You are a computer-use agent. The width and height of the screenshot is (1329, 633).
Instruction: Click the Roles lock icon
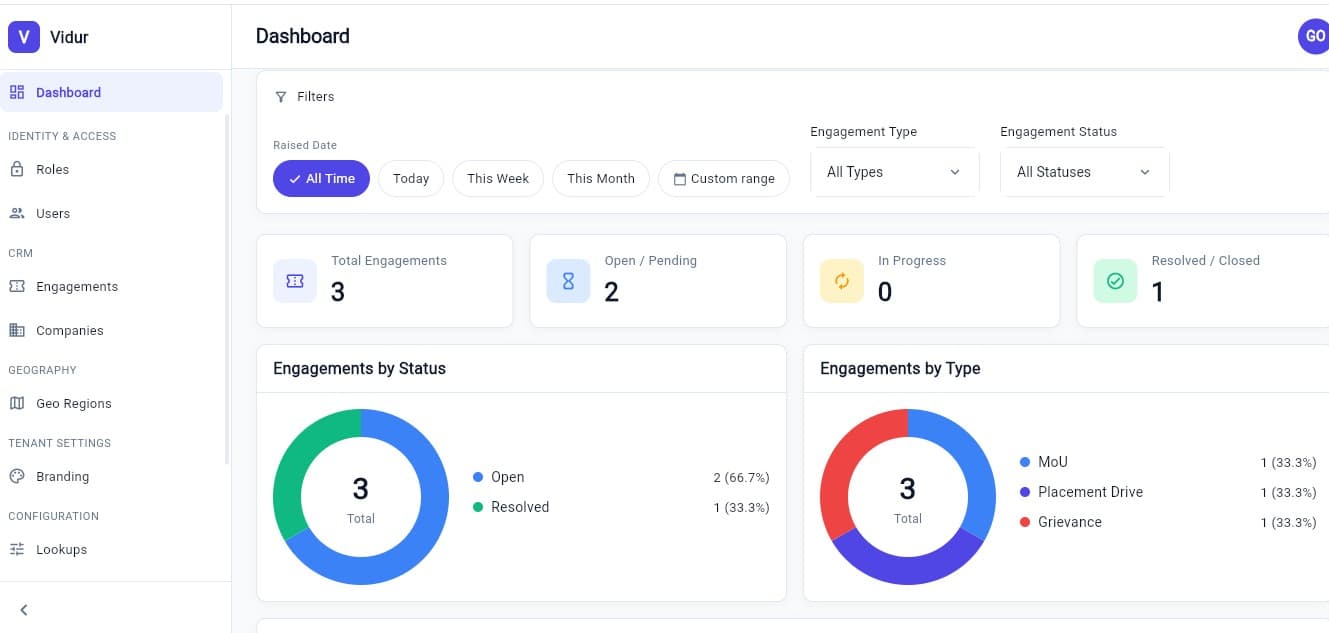pyautogui.click(x=17, y=169)
